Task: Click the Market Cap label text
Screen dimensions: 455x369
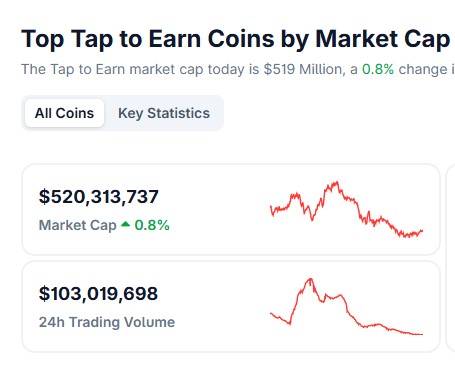Action: (78, 225)
